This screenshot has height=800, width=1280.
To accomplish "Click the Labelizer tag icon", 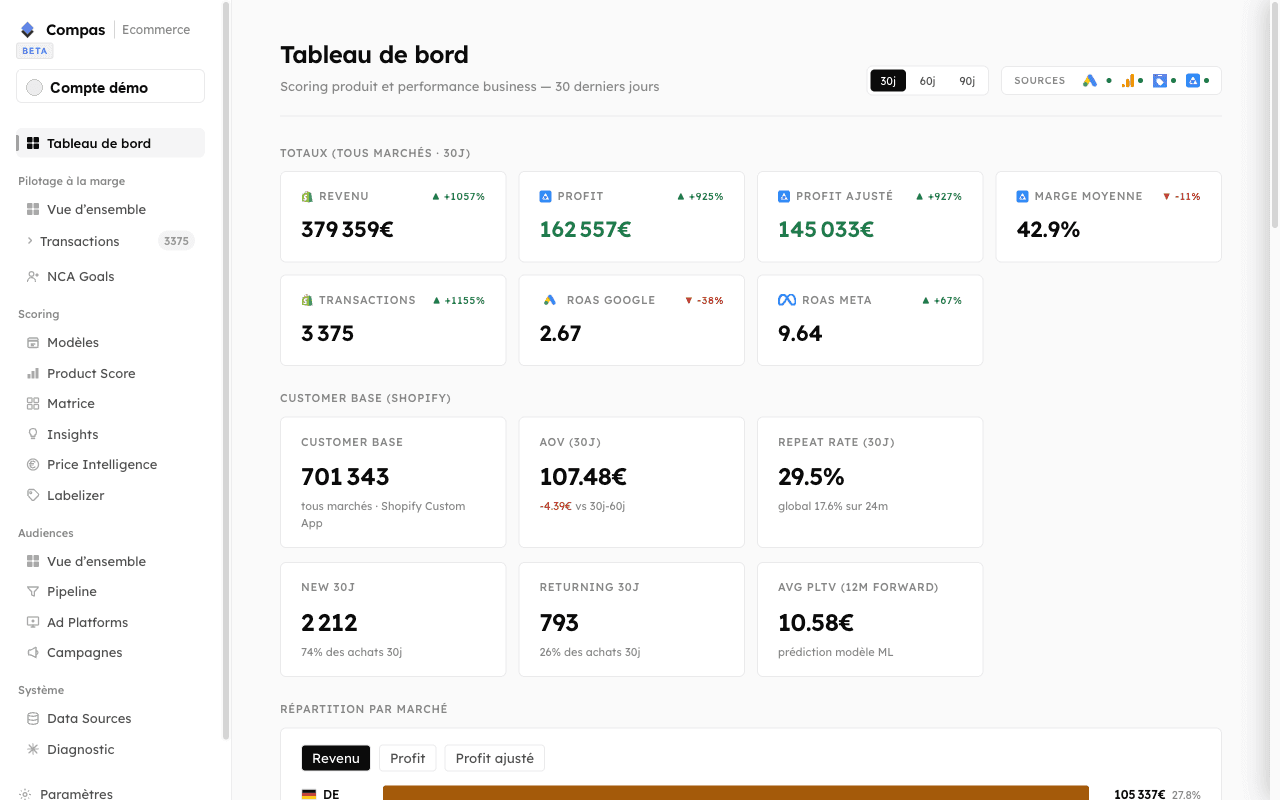I will point(33,495).
